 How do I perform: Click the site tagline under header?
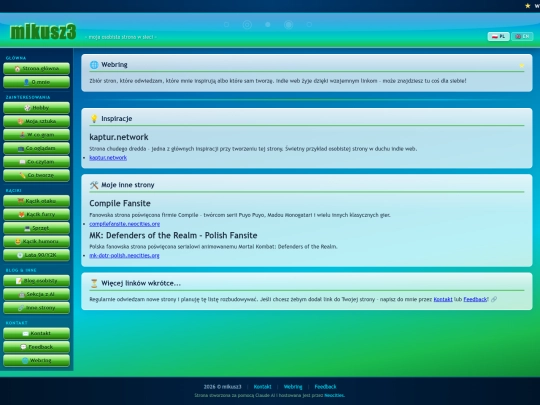(121, 37)
